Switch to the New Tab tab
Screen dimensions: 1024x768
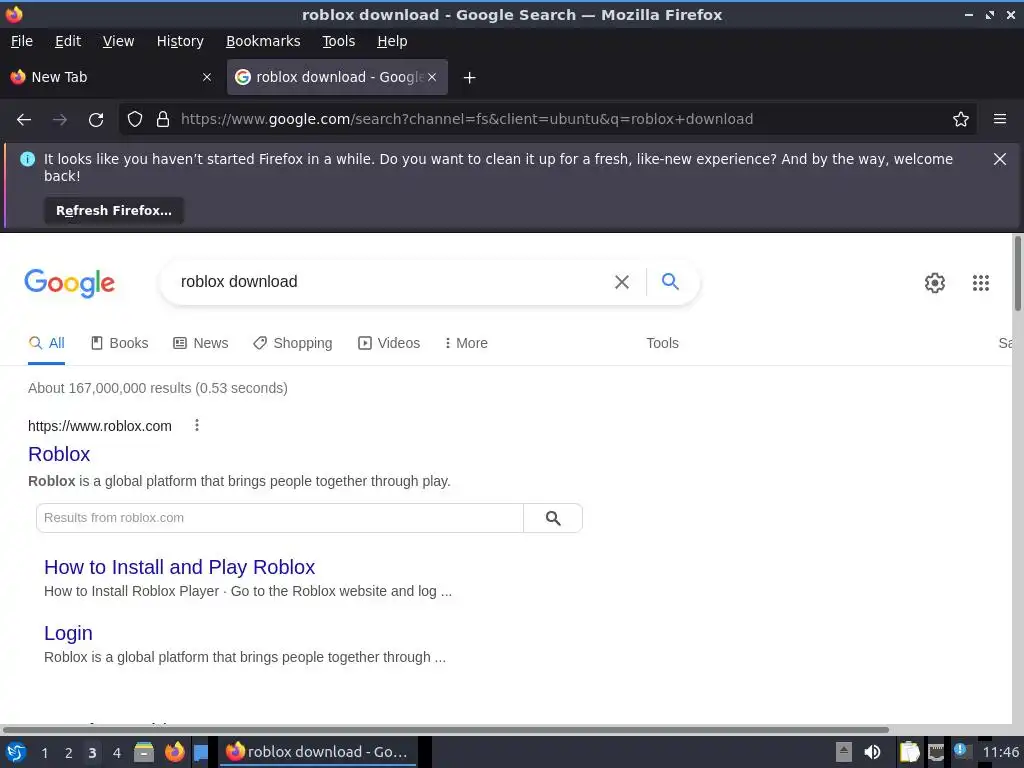coord(111,77)
